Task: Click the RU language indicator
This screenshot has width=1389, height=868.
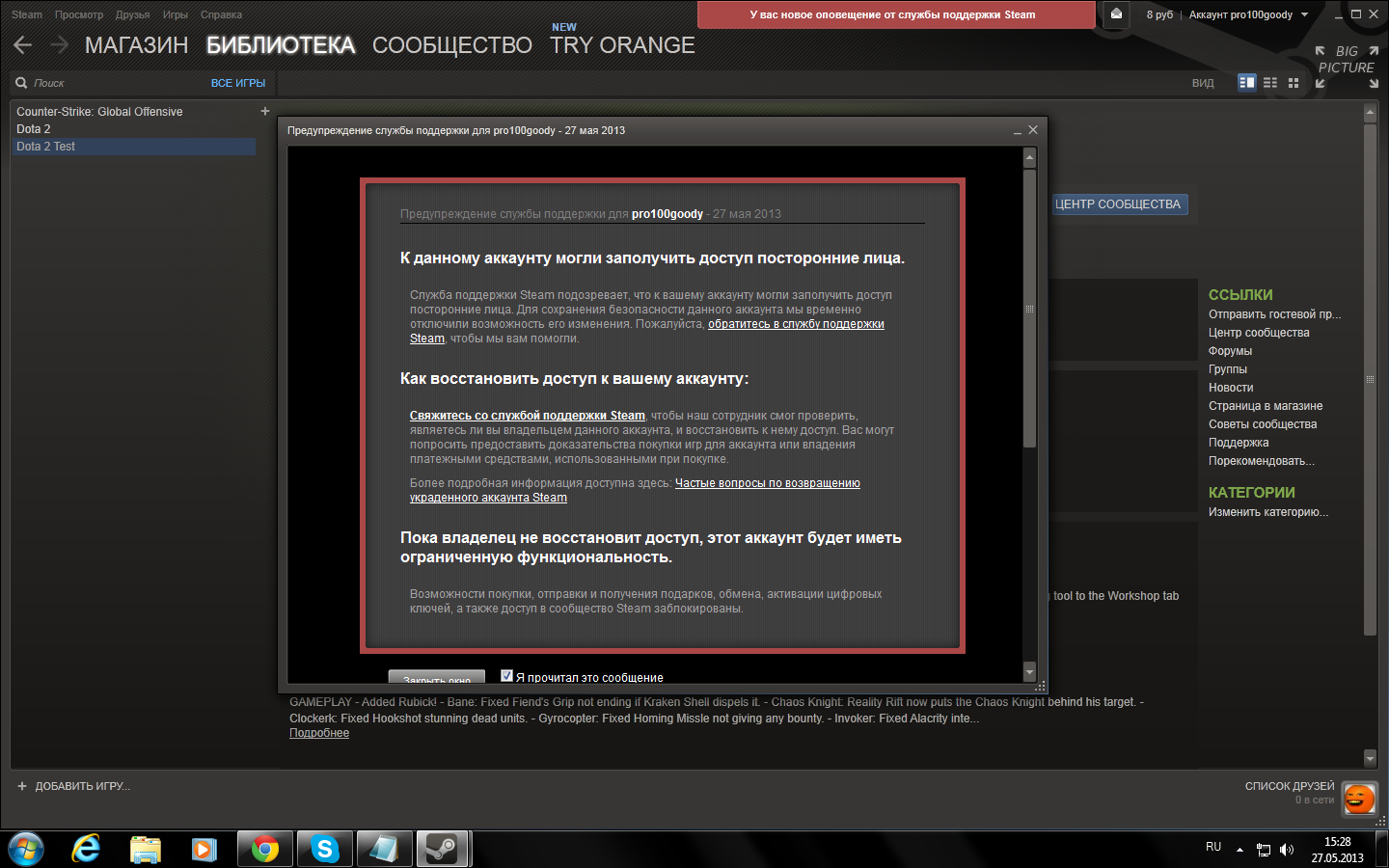Action: (1213, 847)
